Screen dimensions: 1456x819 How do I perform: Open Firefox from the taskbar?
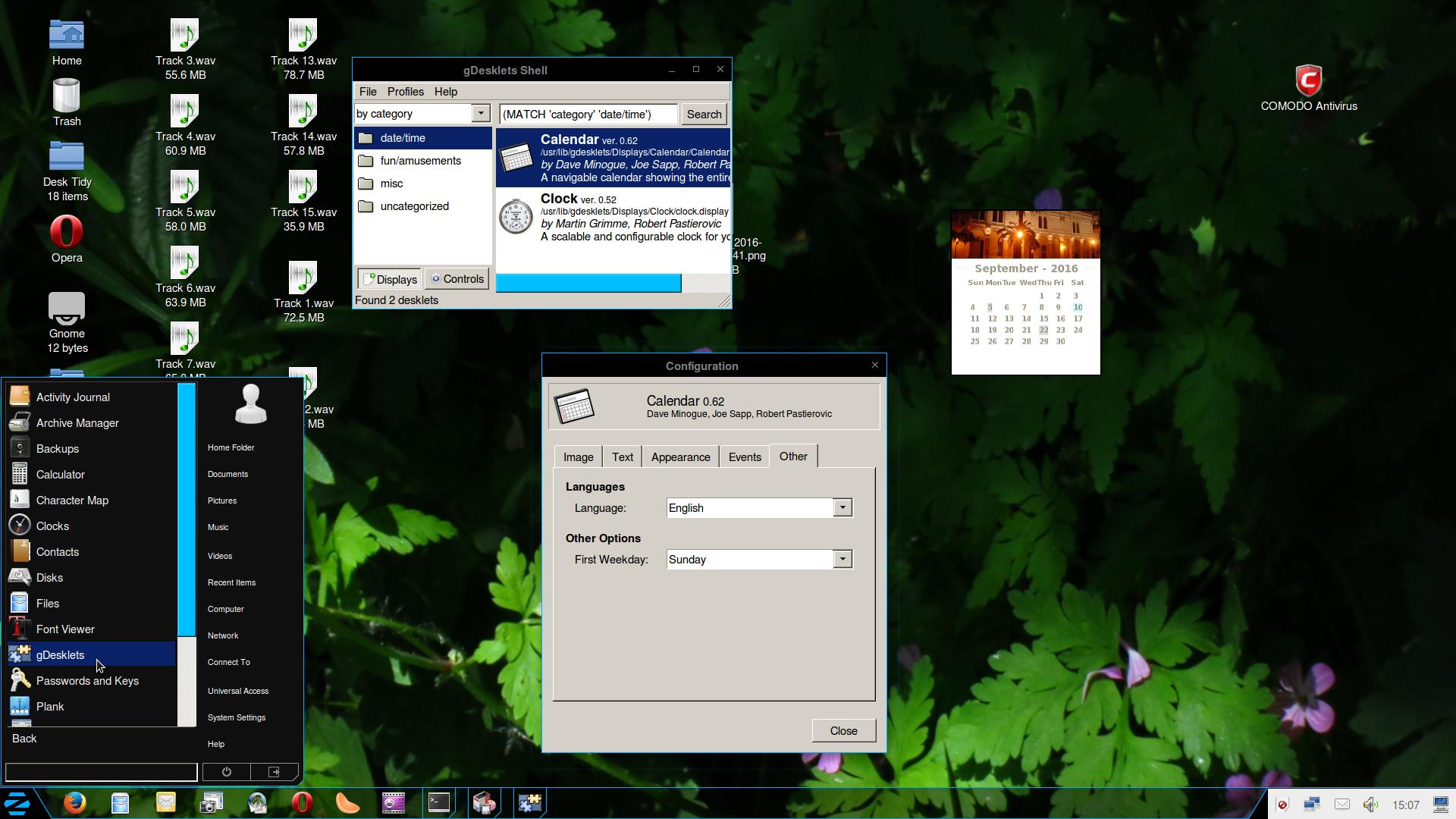74,803
